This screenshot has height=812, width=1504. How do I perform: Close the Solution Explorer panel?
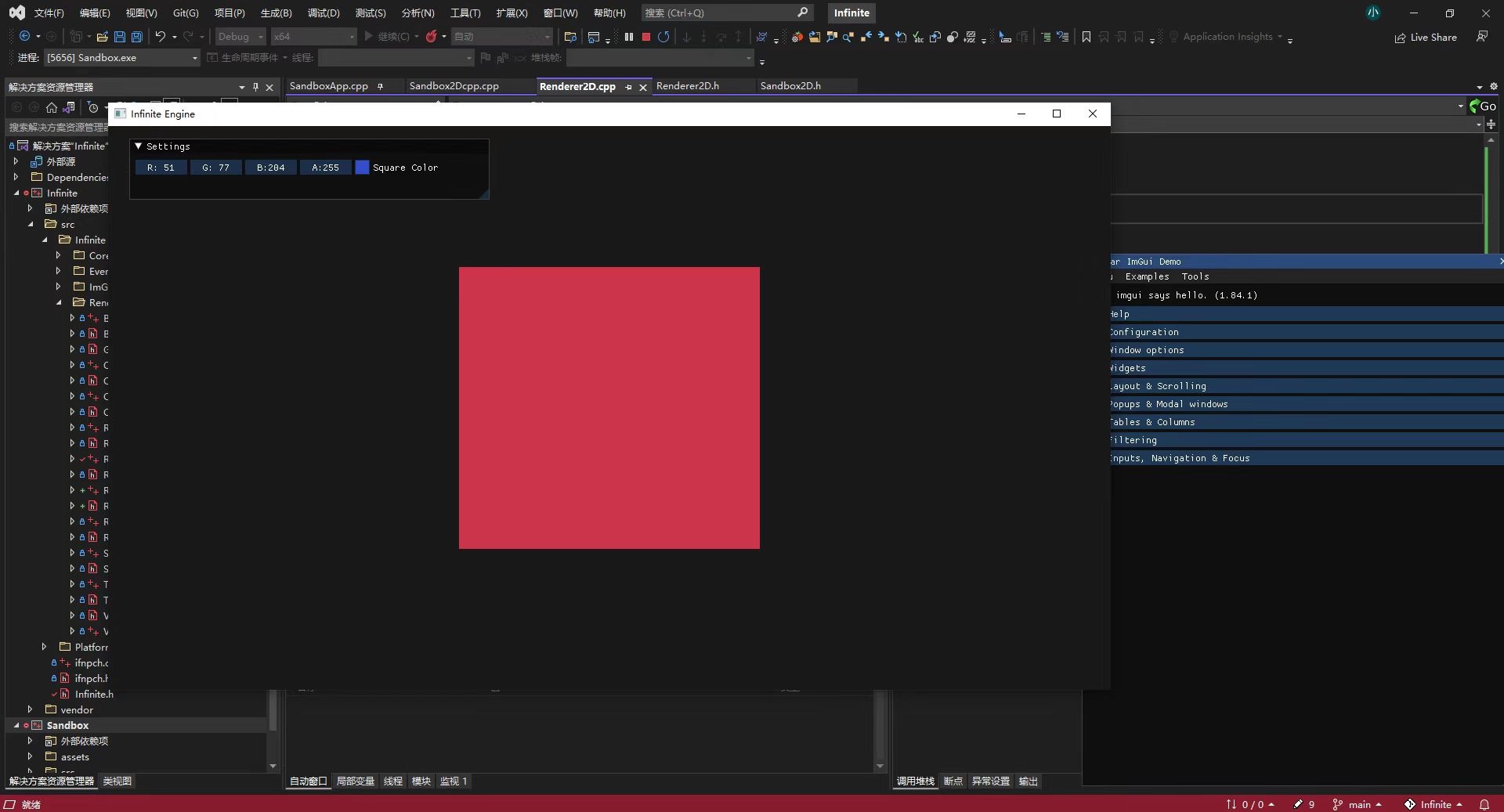pyautogui.click(x=269, y=87)
